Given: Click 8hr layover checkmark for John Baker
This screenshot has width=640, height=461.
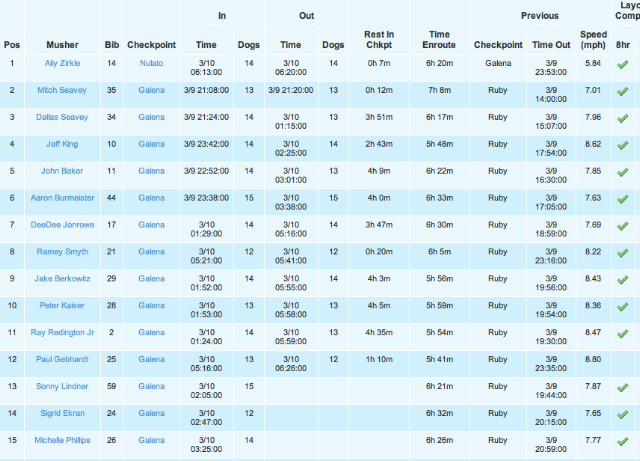Looking at the screenshot, I should tap(622, 172).
